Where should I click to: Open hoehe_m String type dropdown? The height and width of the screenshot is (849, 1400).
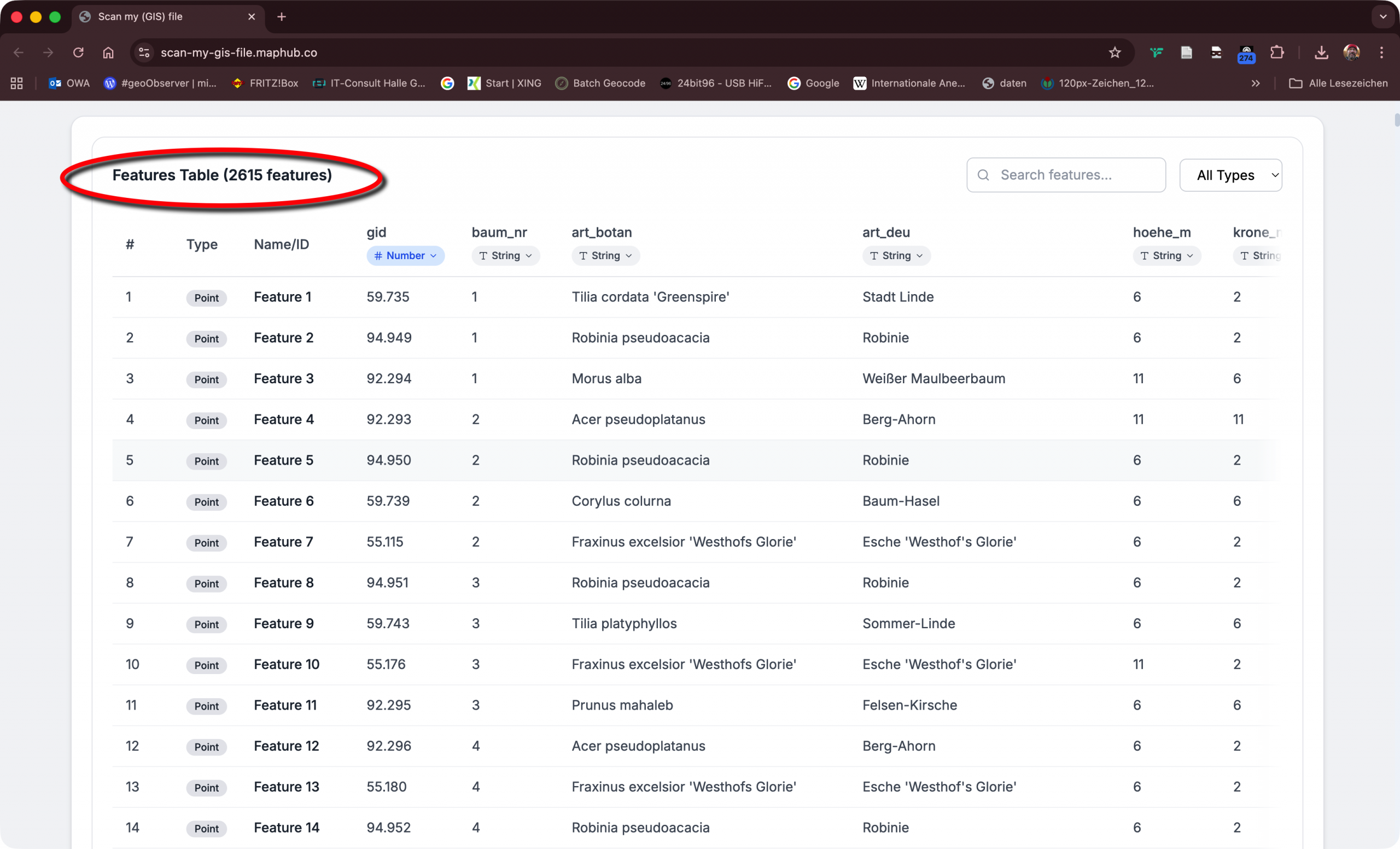pos(1166,255)
